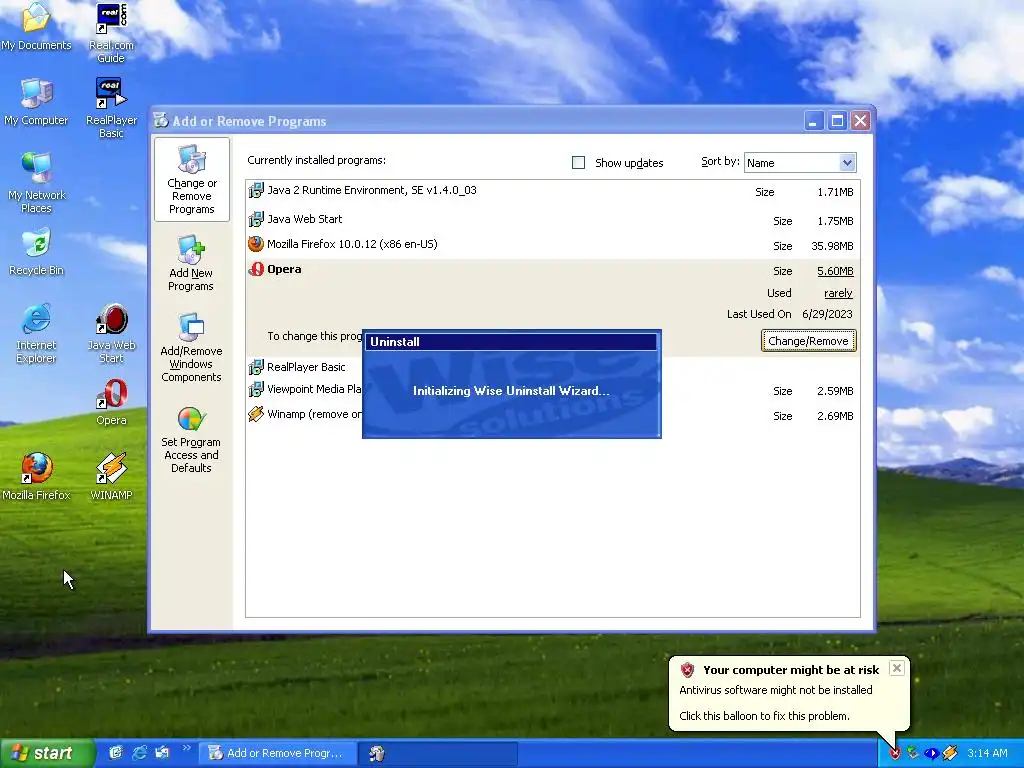This screenshot has width=1024, height=768.
Task: Click the RealPlayer Basic installer icon in list
Action: (x=256, y=367)
